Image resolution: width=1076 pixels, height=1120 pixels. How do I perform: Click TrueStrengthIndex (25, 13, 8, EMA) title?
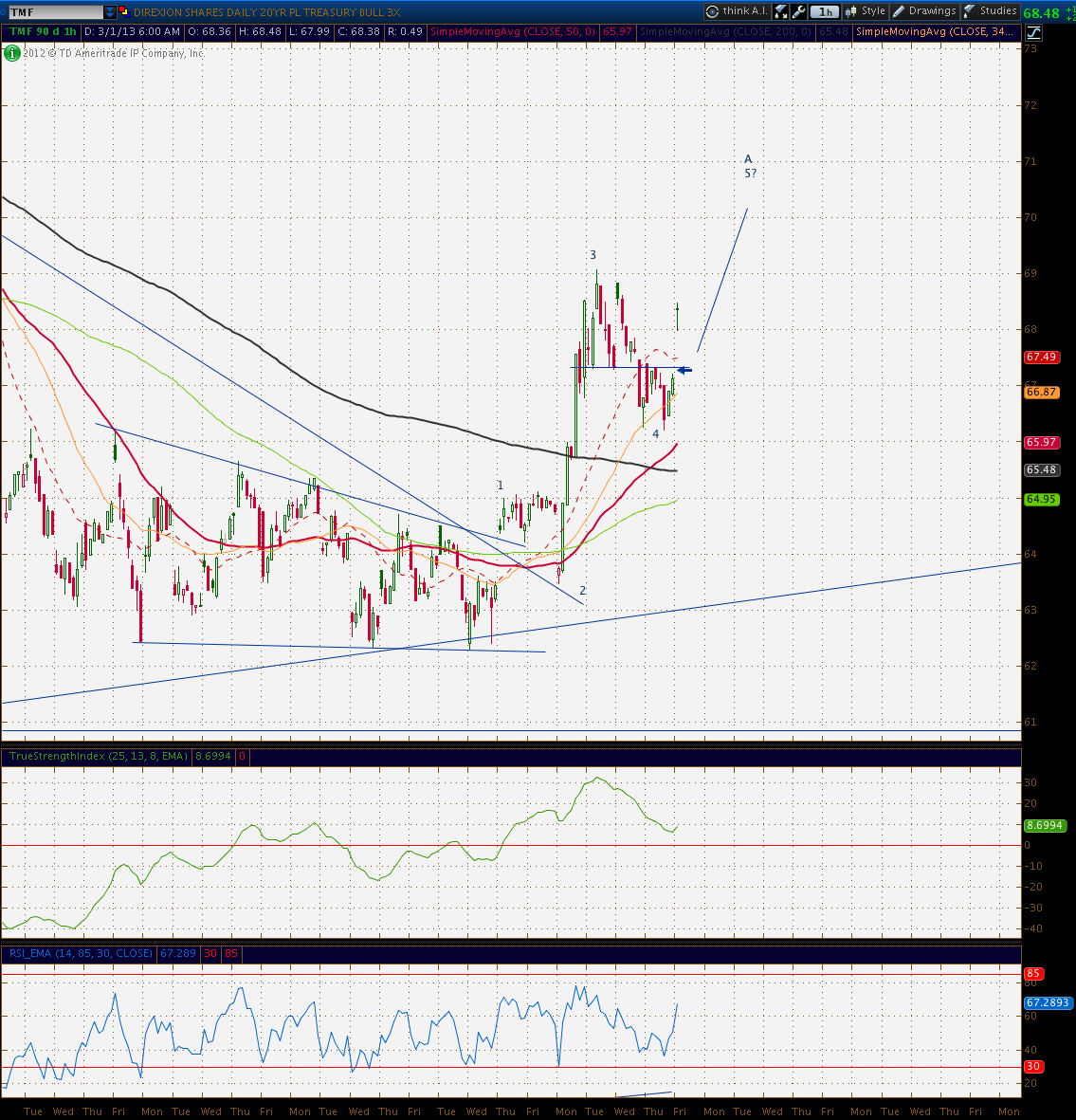coord(99,756)
